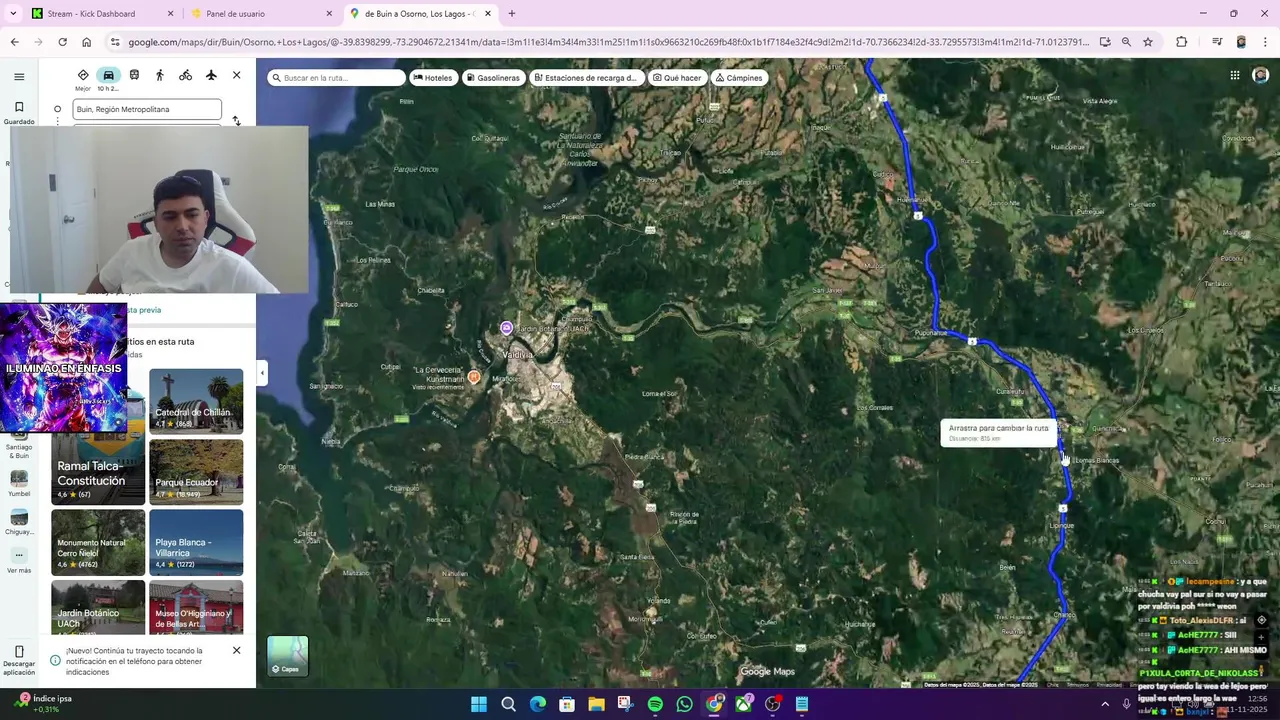The height and width of the screenshot is (720, 1280).
Task: Open File Explorer from the taskbar
Action: [596, 704]
